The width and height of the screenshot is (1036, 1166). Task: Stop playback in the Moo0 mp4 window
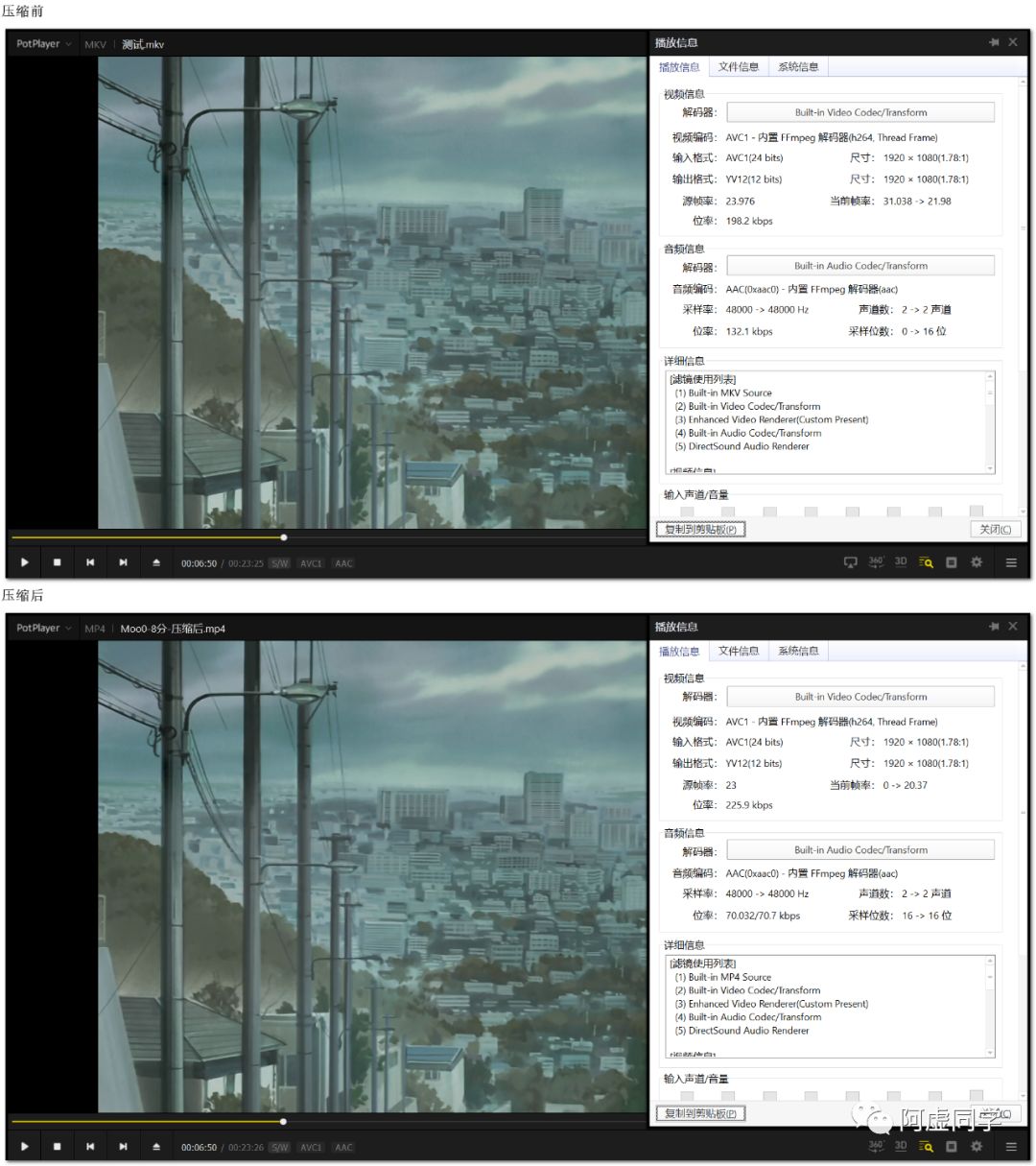pos(58,1146)
